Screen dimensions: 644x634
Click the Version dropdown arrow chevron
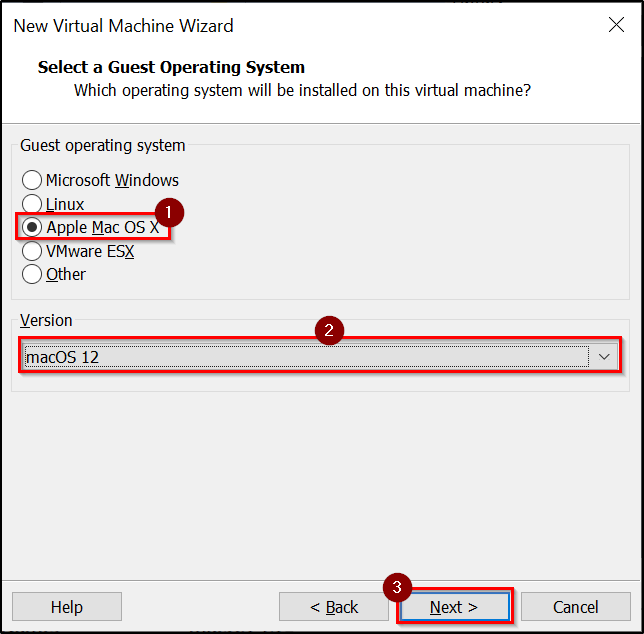coord(604,356)
